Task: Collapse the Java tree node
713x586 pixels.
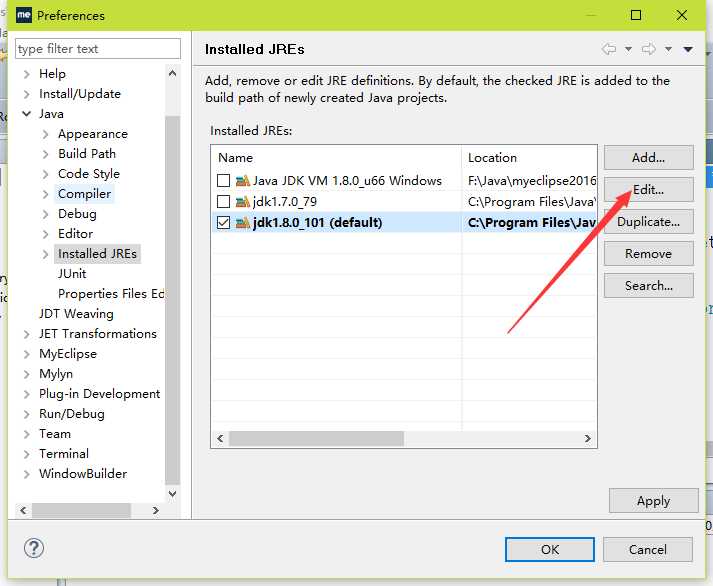Action: (x=27, y=114)
